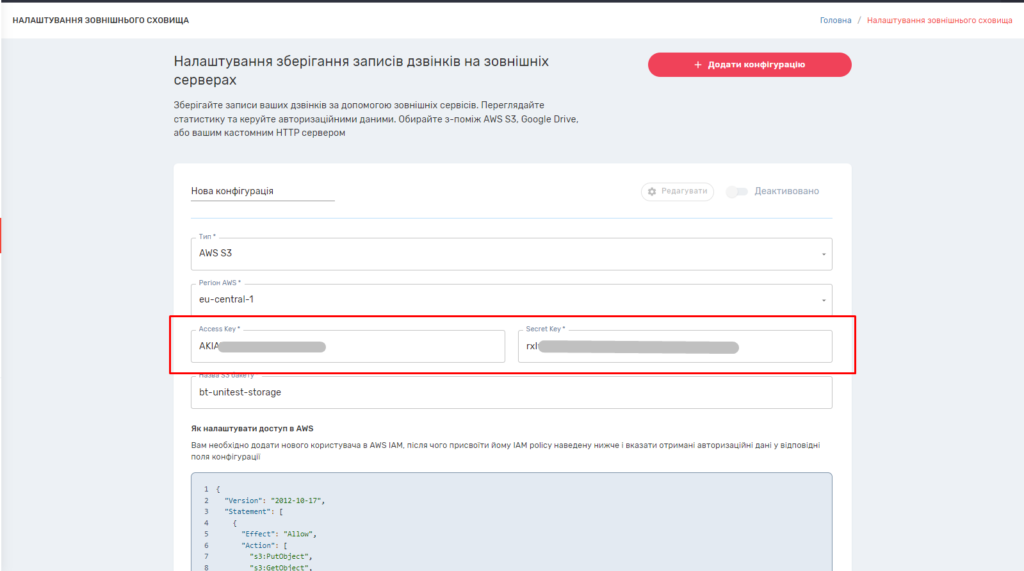Click the bt-unitest-storage bucket name field

click(510, 392)
